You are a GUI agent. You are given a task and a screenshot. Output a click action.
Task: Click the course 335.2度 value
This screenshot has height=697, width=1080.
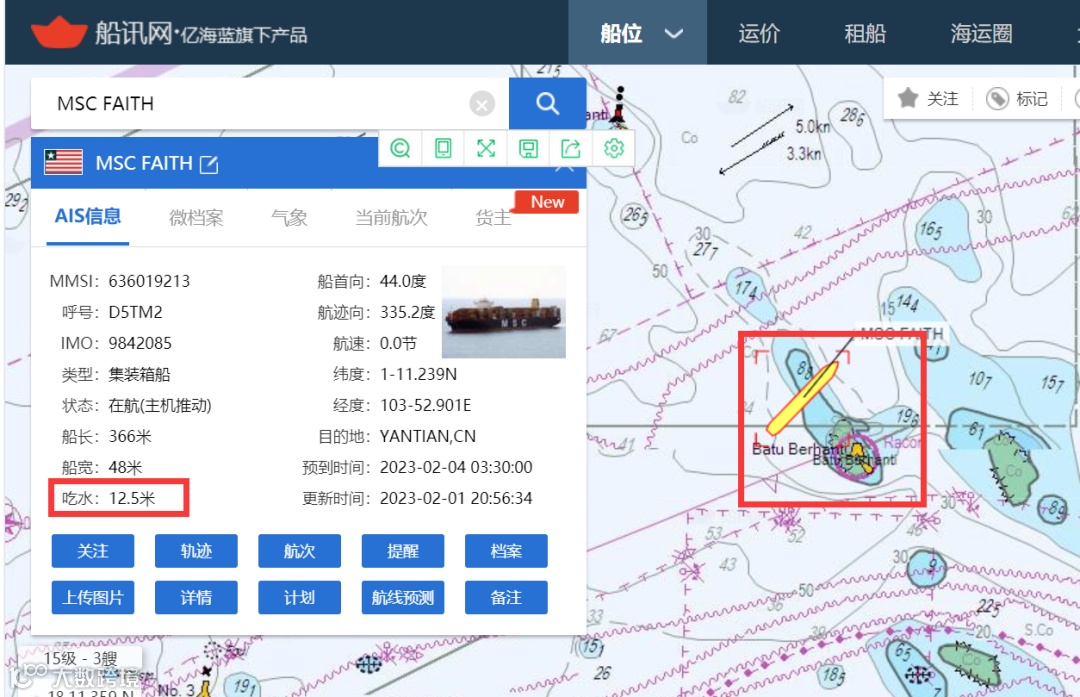click(x=408, y=312)
